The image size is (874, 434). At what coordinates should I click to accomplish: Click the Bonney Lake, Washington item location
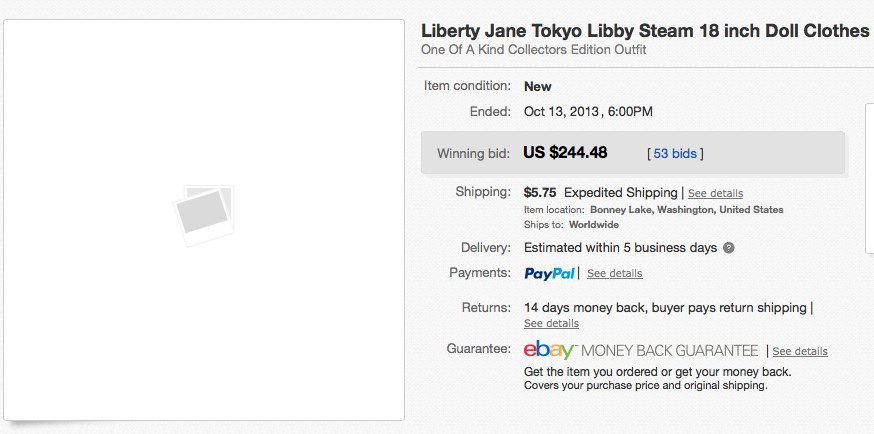(687, 210)
